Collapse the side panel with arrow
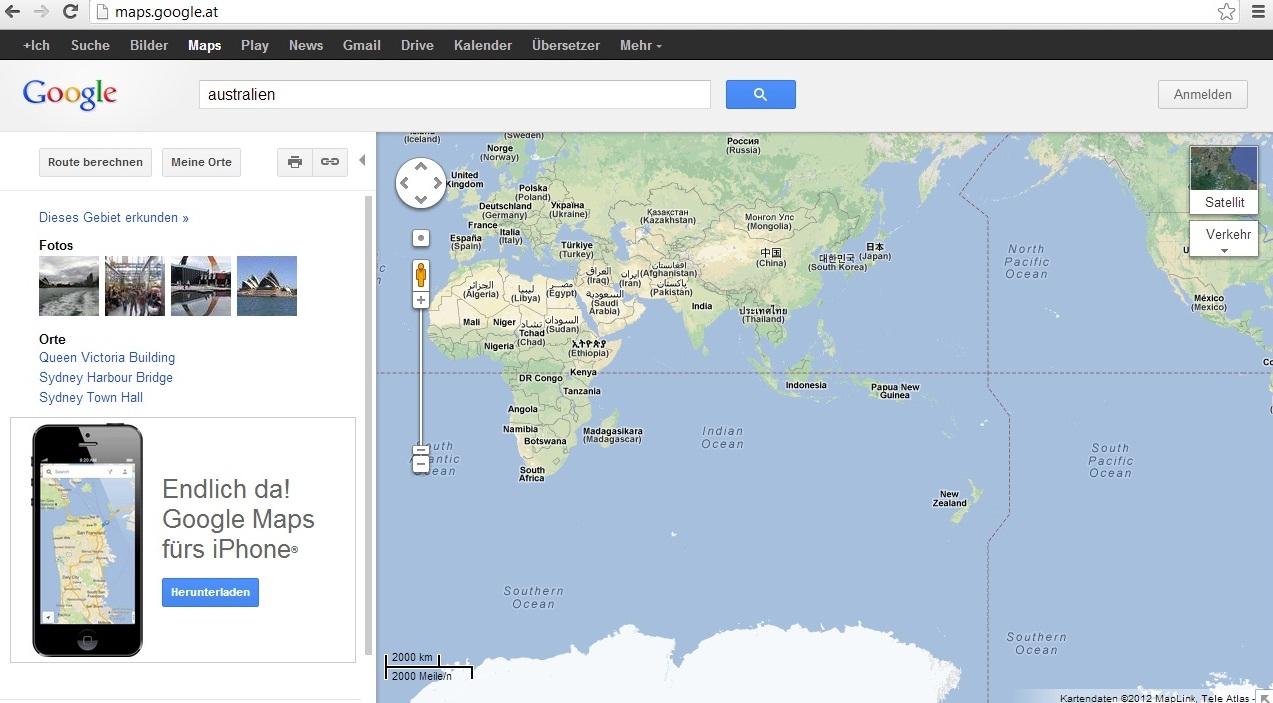 point(362,160)
